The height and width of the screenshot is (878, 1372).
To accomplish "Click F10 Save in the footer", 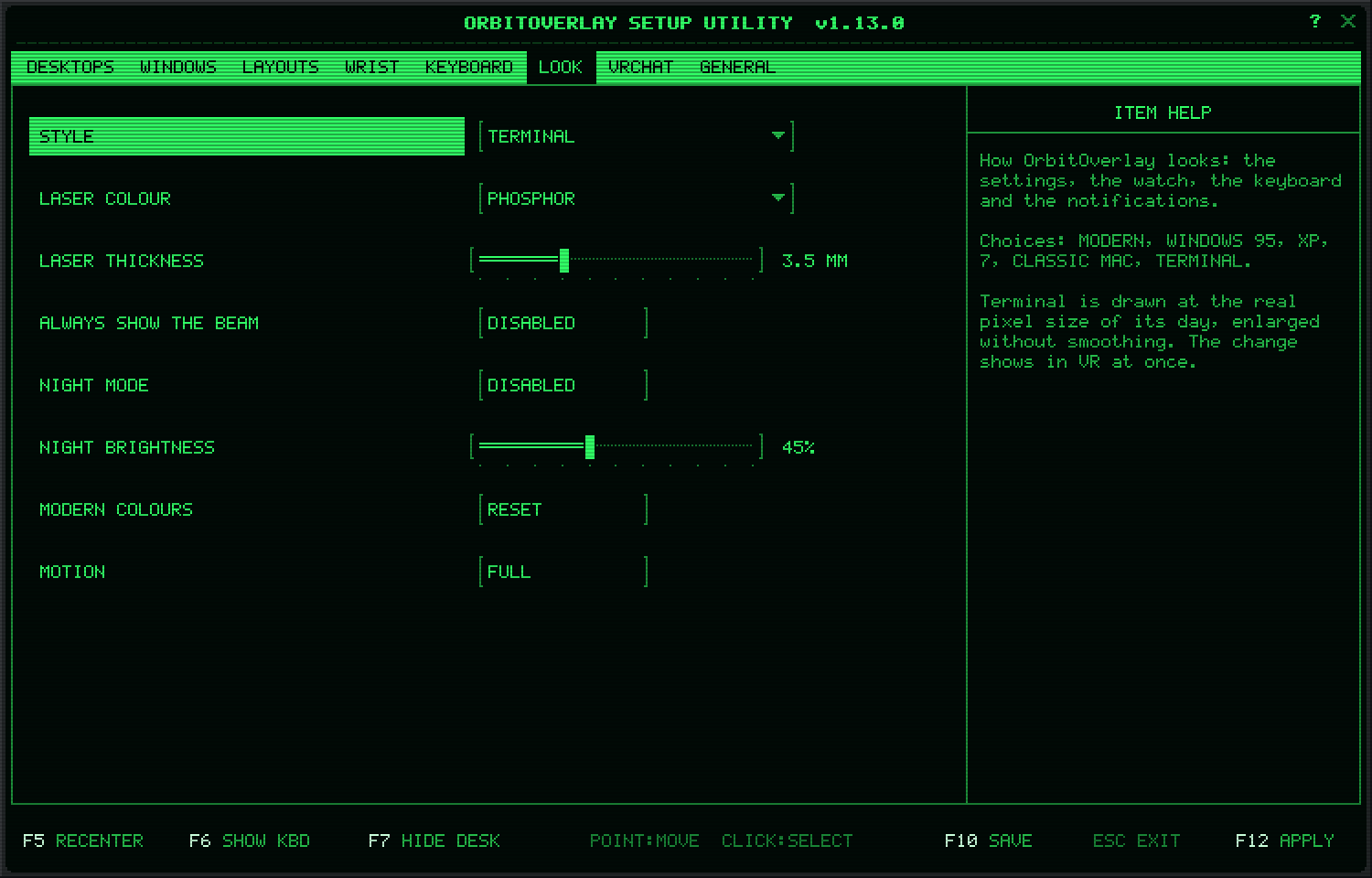I will point(989,841).
